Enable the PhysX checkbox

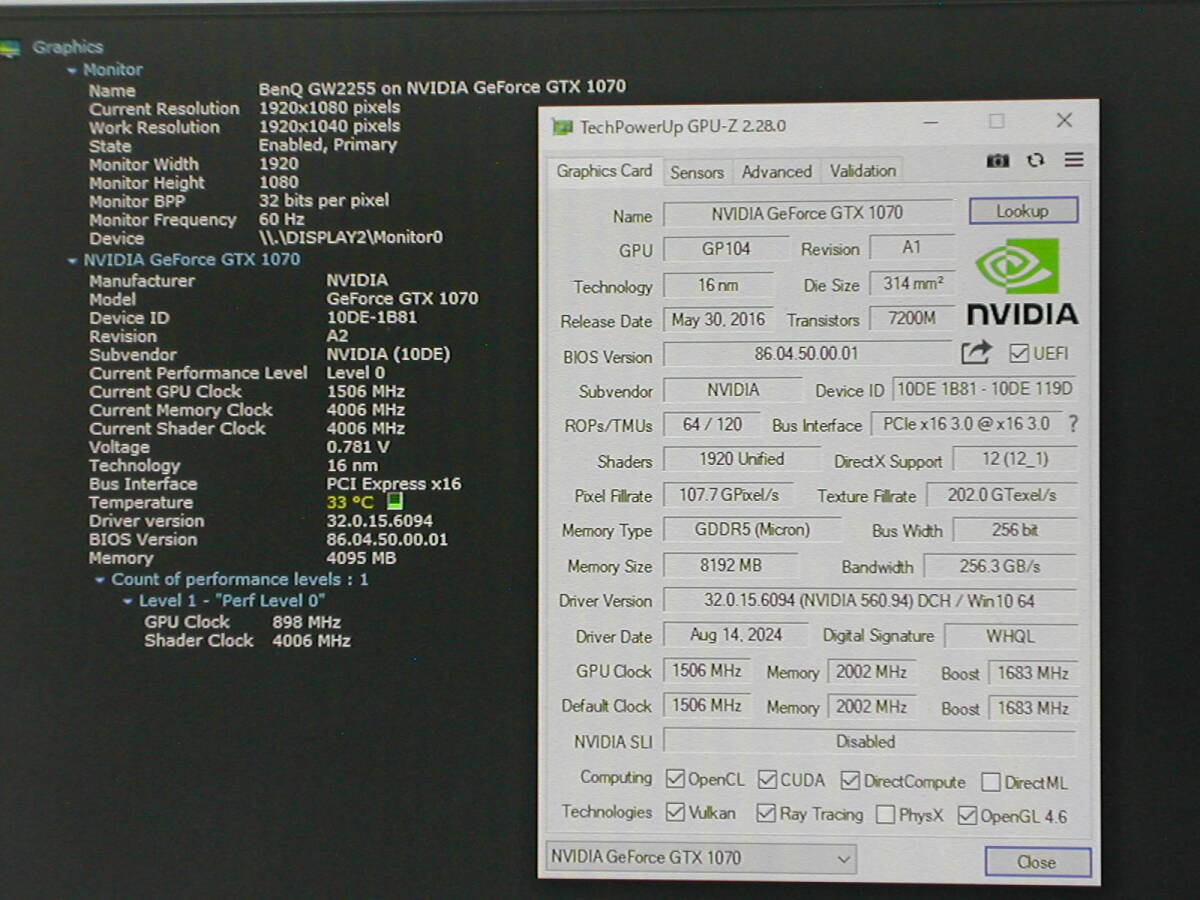coord(885,815)
